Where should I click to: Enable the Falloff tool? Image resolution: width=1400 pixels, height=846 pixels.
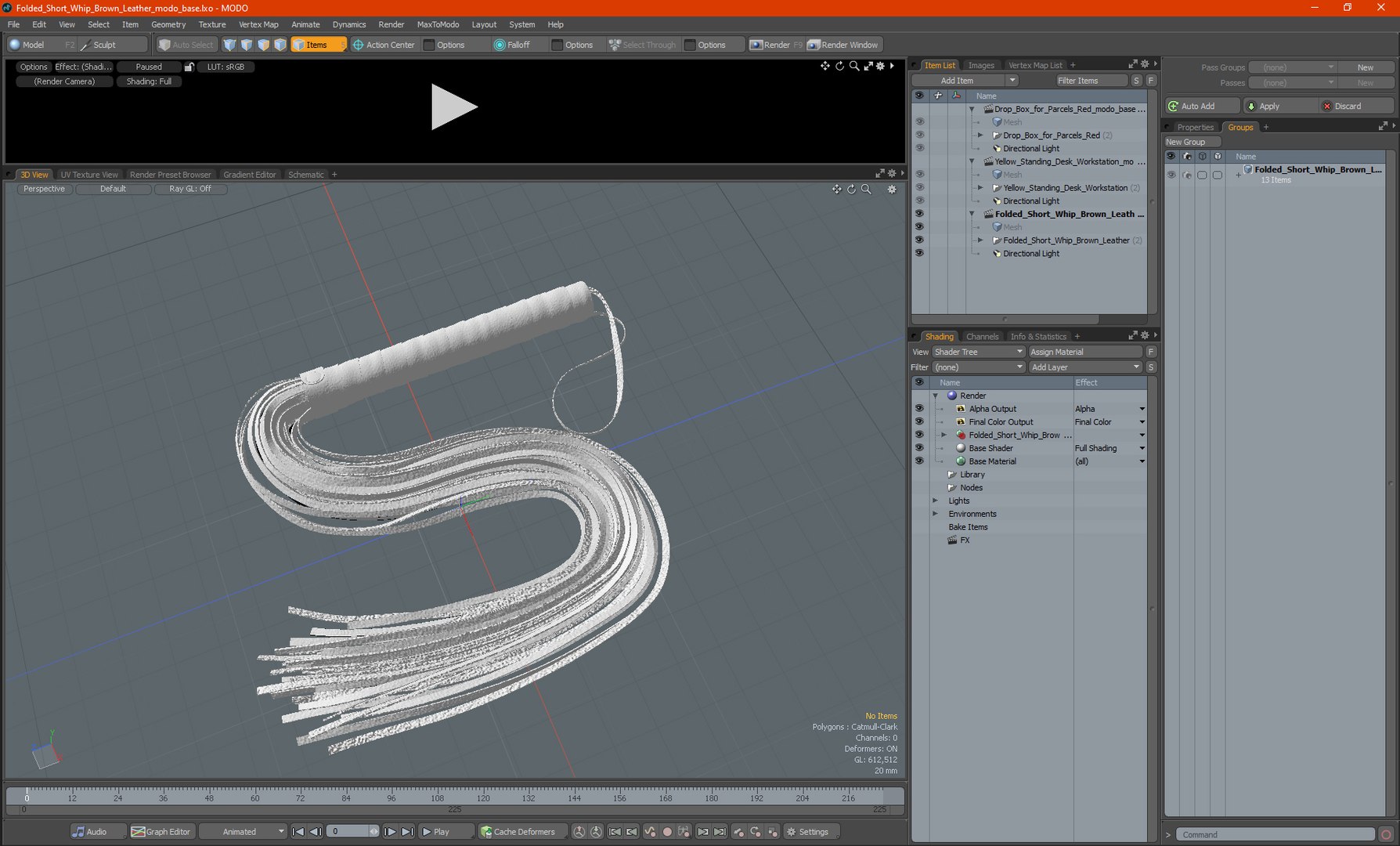pyautogui.click(x=512, y=45)
